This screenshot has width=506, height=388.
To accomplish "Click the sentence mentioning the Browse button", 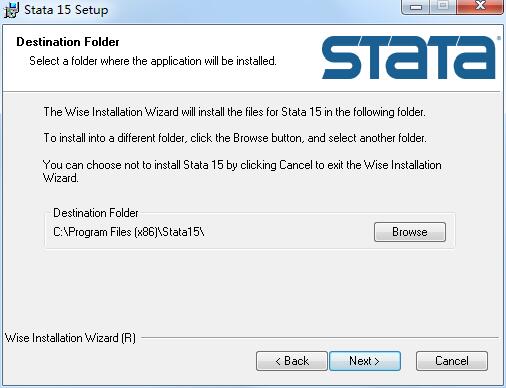I will (235, 138).
